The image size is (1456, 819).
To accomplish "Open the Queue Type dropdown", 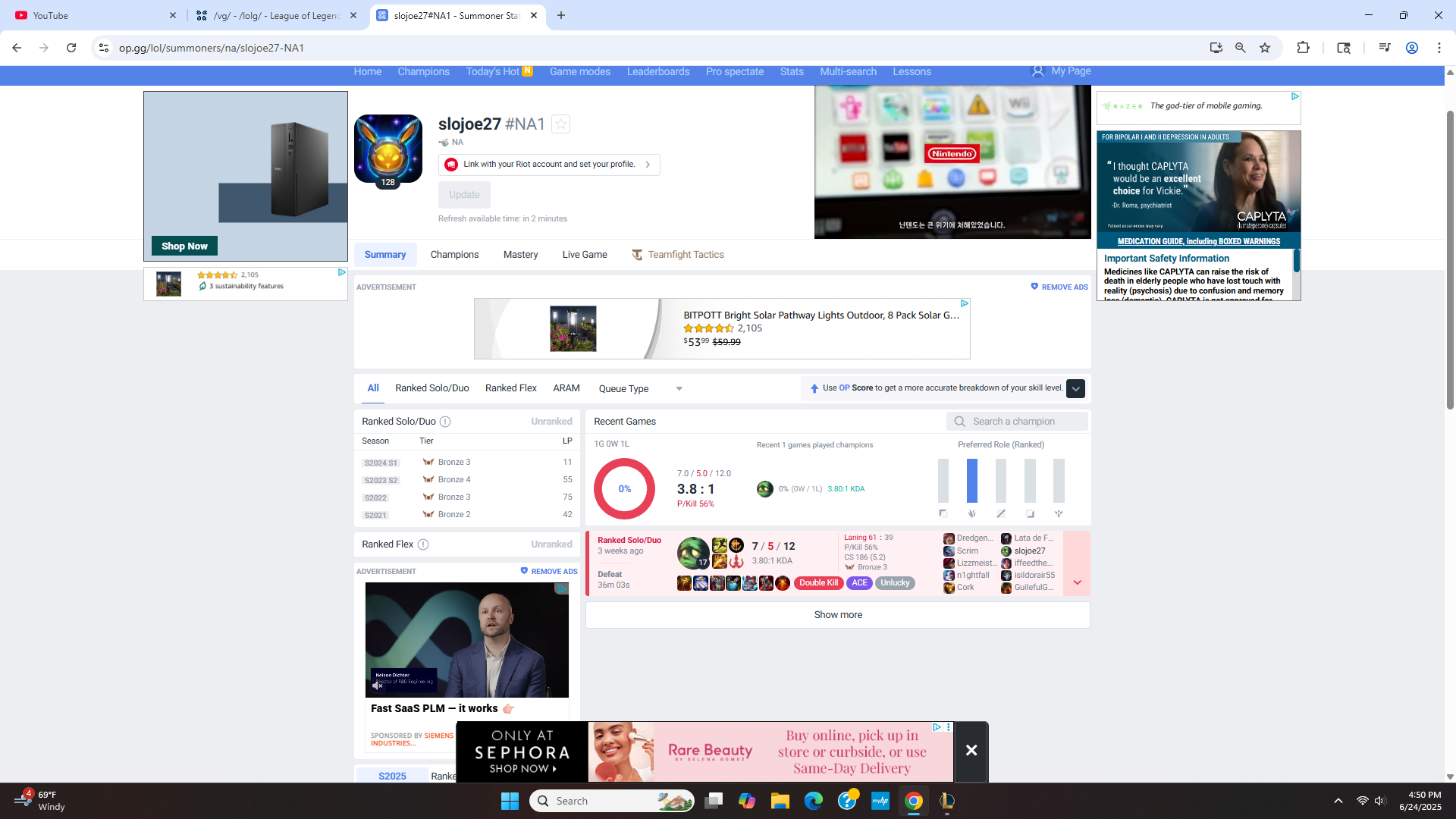I will pyautogui.click(x=641, y=389).
